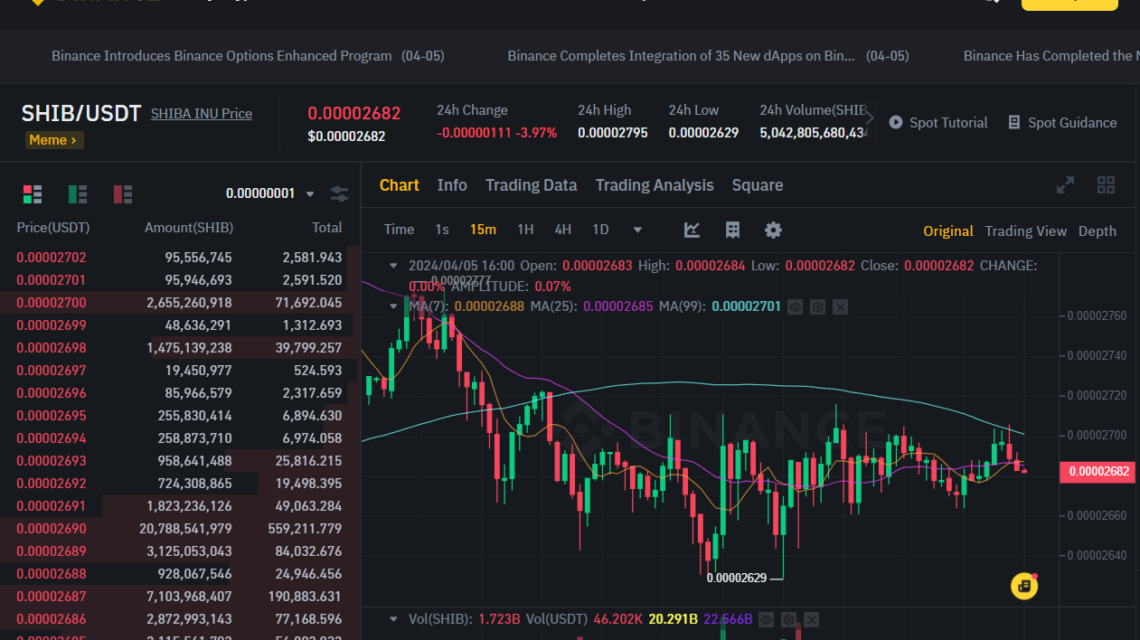This screenshot has height=640, width=1140.
Task: Open multi-chart grid layout icon
Action: point(1105,185)
